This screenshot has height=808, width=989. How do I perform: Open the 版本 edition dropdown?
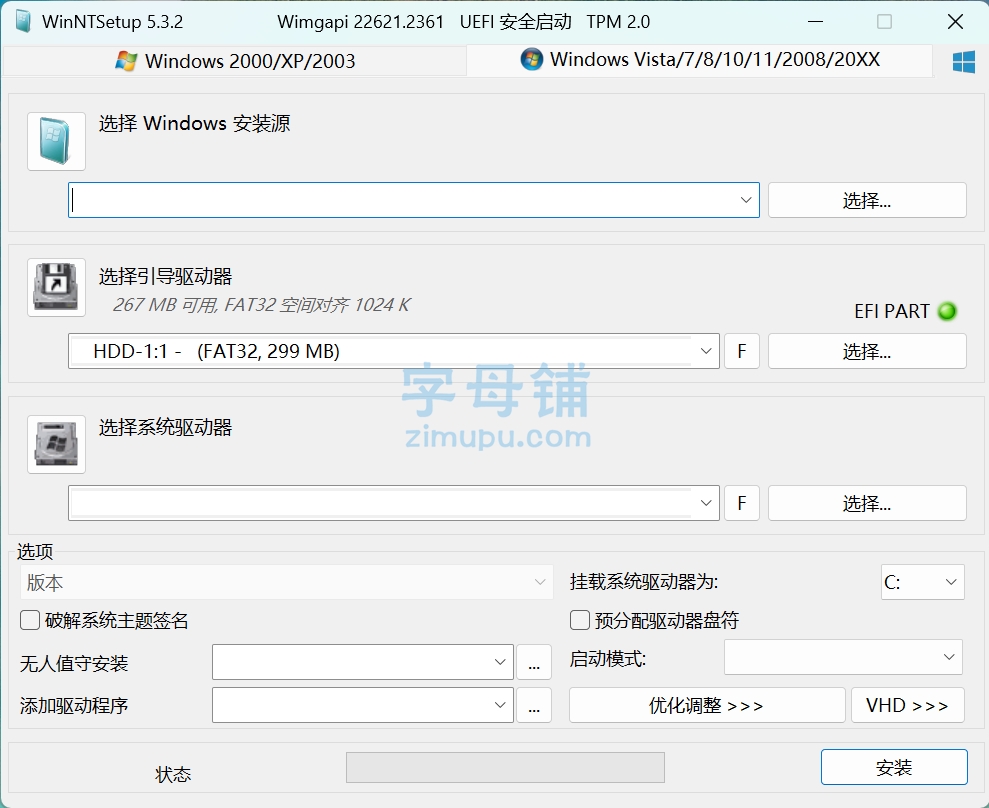[286, 582]
